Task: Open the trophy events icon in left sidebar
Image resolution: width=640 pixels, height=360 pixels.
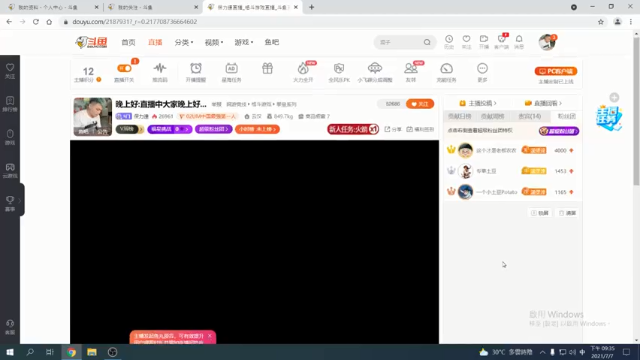Action: pyautogui.click(x=10, y=203)
